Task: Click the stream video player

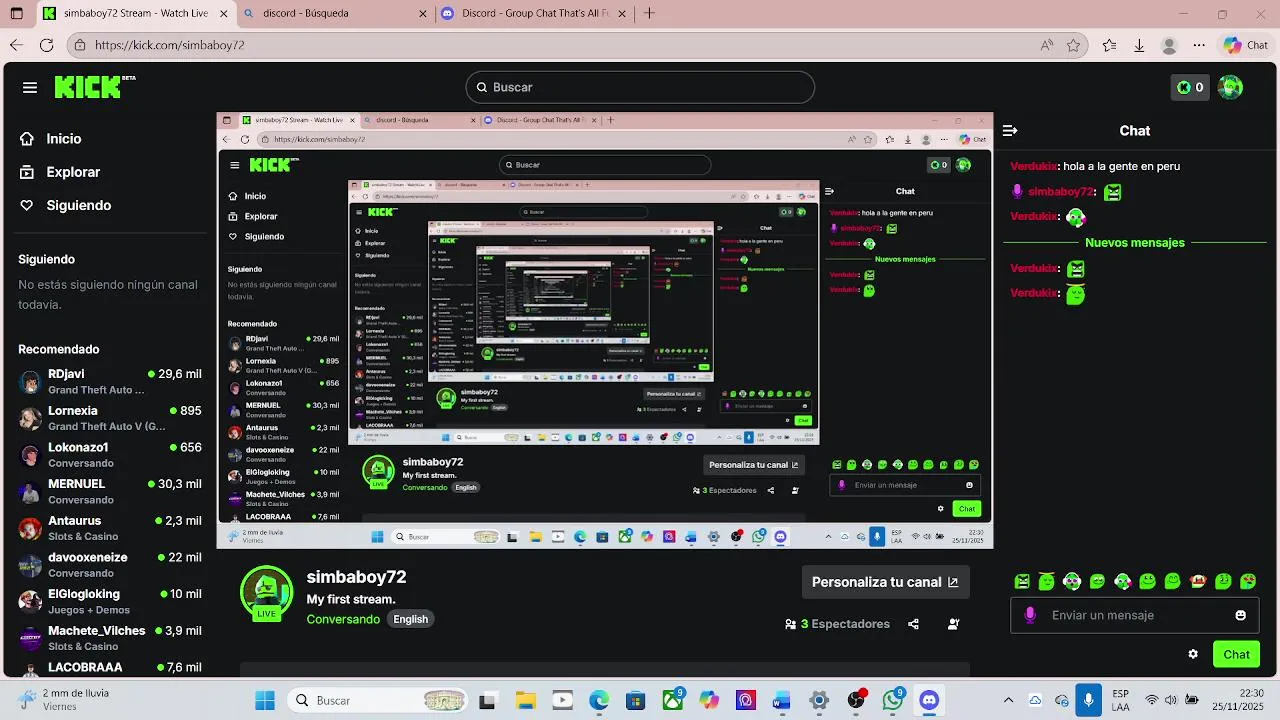Action: pos(605,331)
